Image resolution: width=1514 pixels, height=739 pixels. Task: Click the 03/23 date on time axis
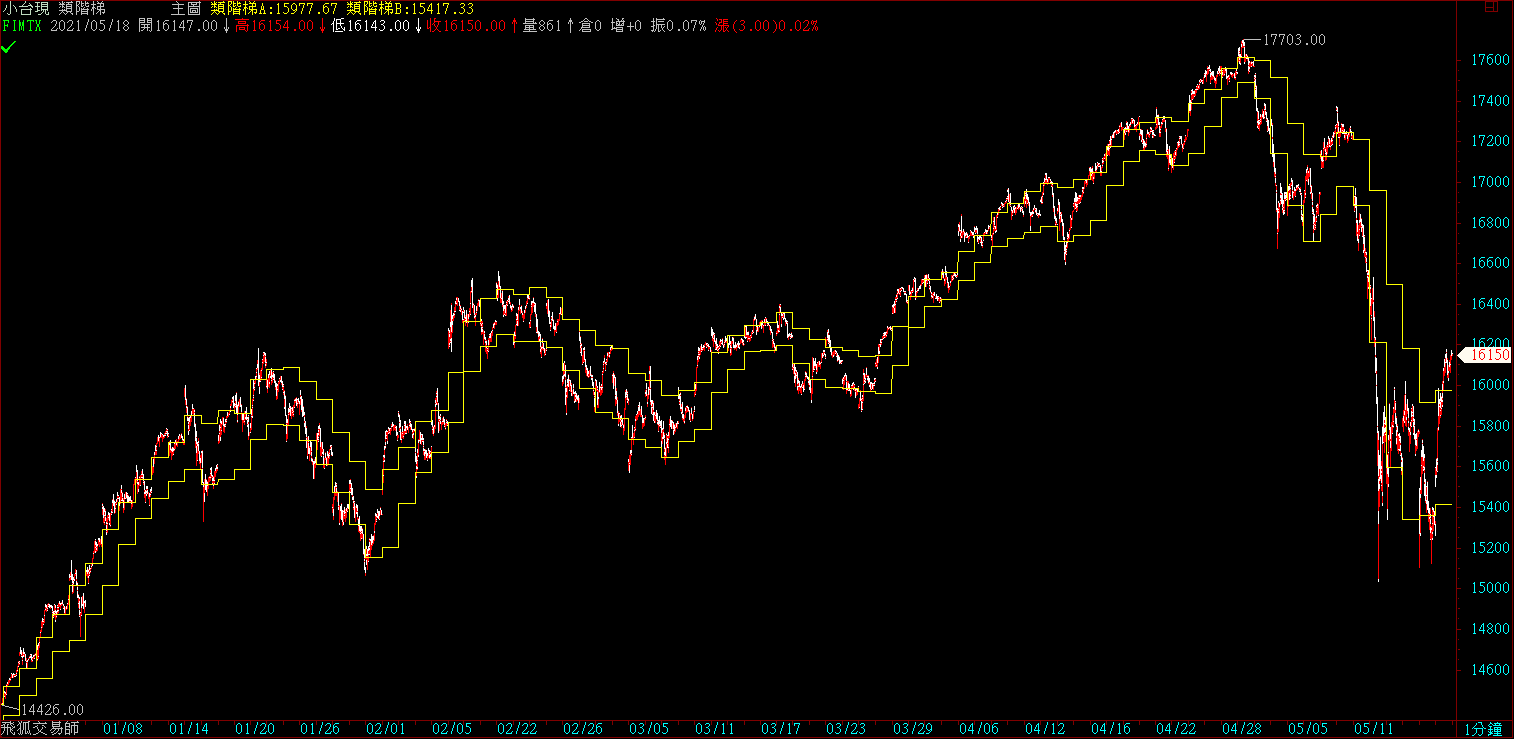pos(846,730)
